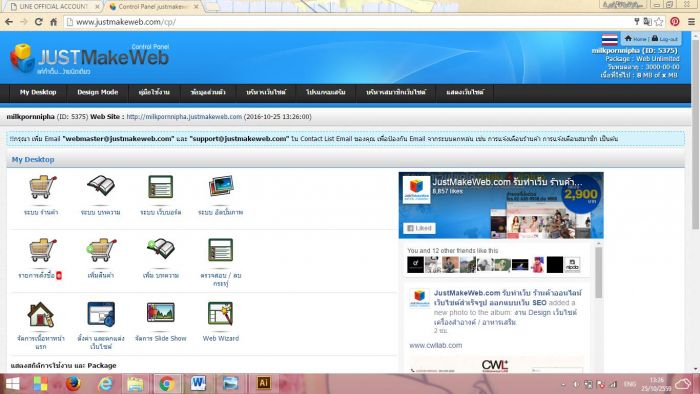Open the open-book article system icon
Screen dimensions: 700x394
point(101,186)
